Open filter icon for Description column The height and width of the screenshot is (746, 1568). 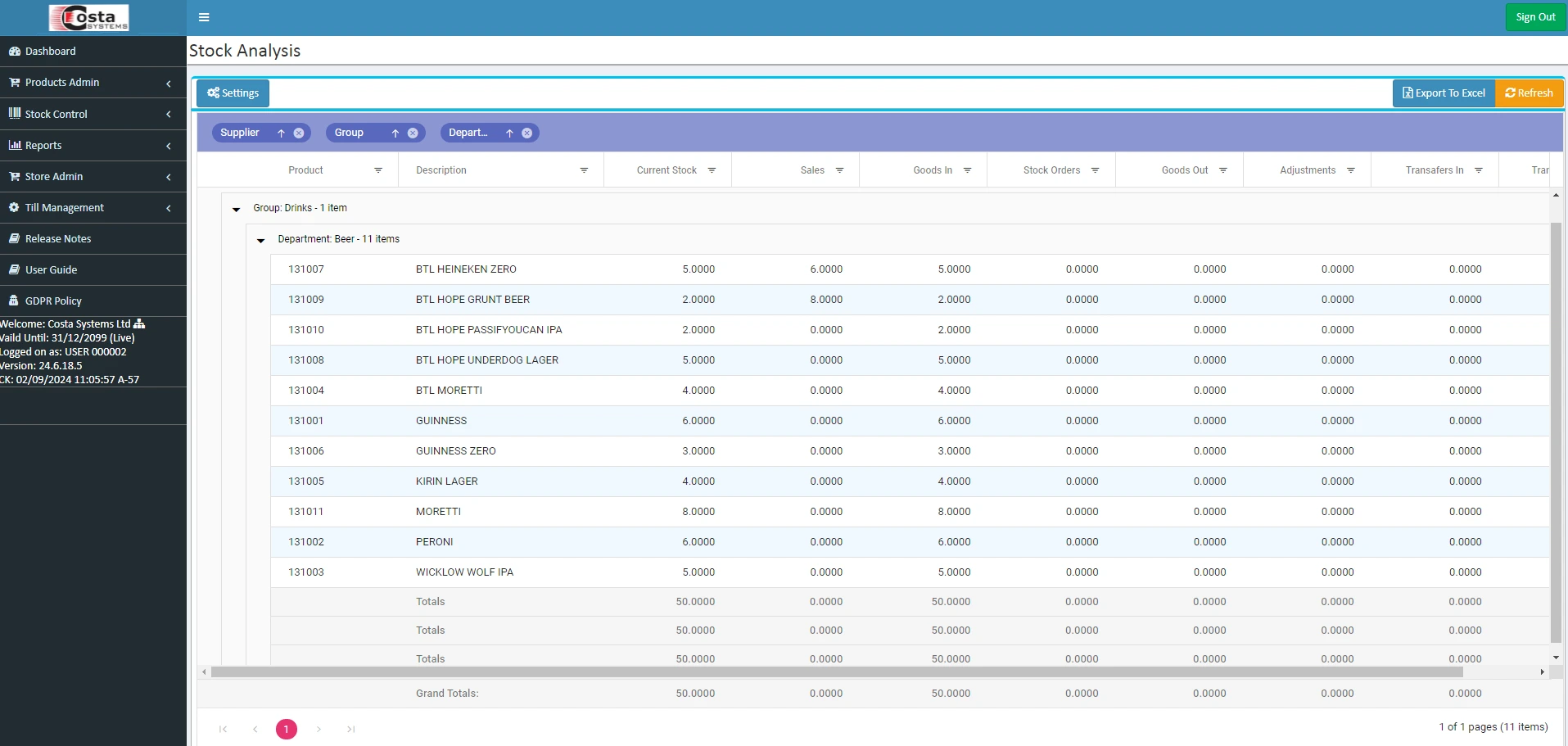584,170
